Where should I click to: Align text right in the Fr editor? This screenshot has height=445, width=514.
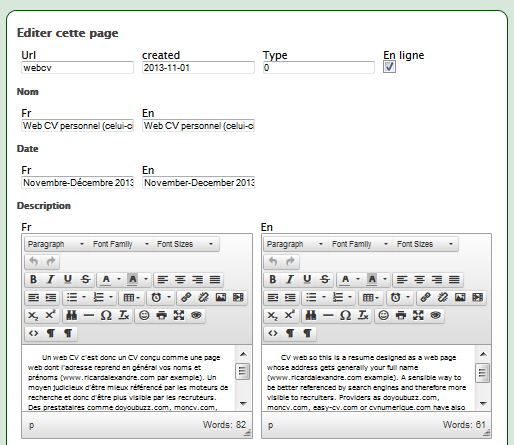point(198,279)
